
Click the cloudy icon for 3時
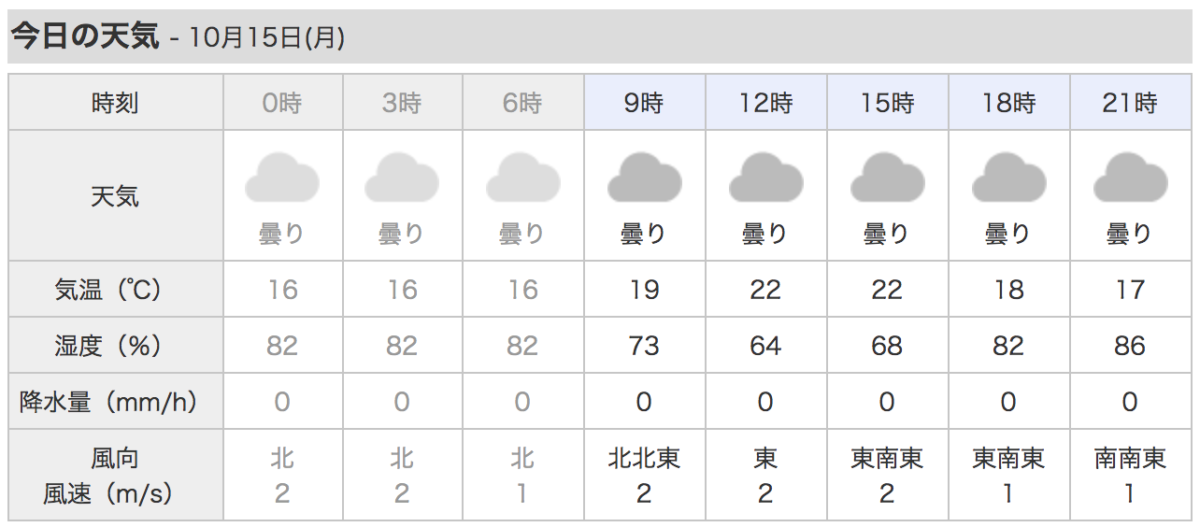click(x=402, y=178)
